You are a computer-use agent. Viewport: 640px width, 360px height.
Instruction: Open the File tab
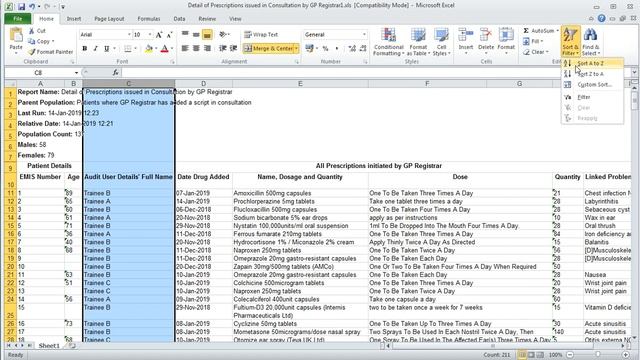pyautogui.click(x=18, y=19)
